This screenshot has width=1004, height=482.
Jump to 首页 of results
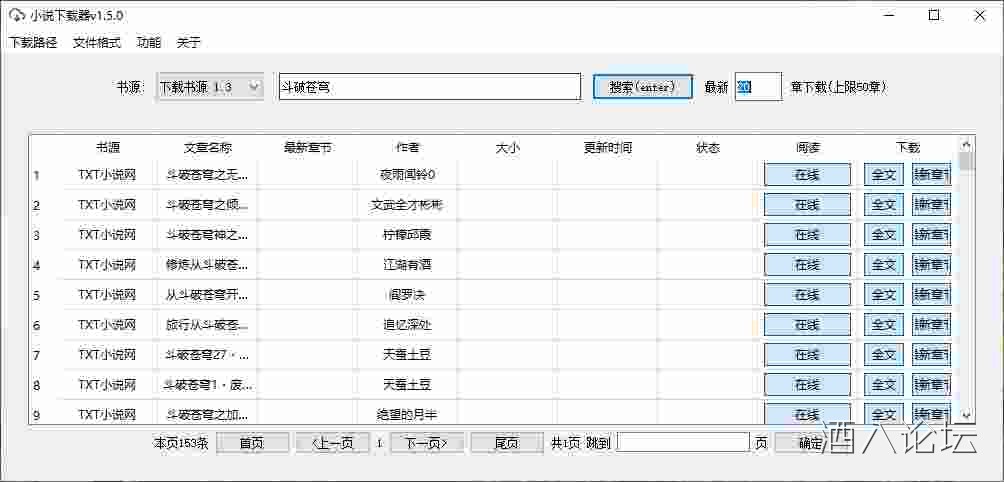pyautogui.click(x=252, y=443)
